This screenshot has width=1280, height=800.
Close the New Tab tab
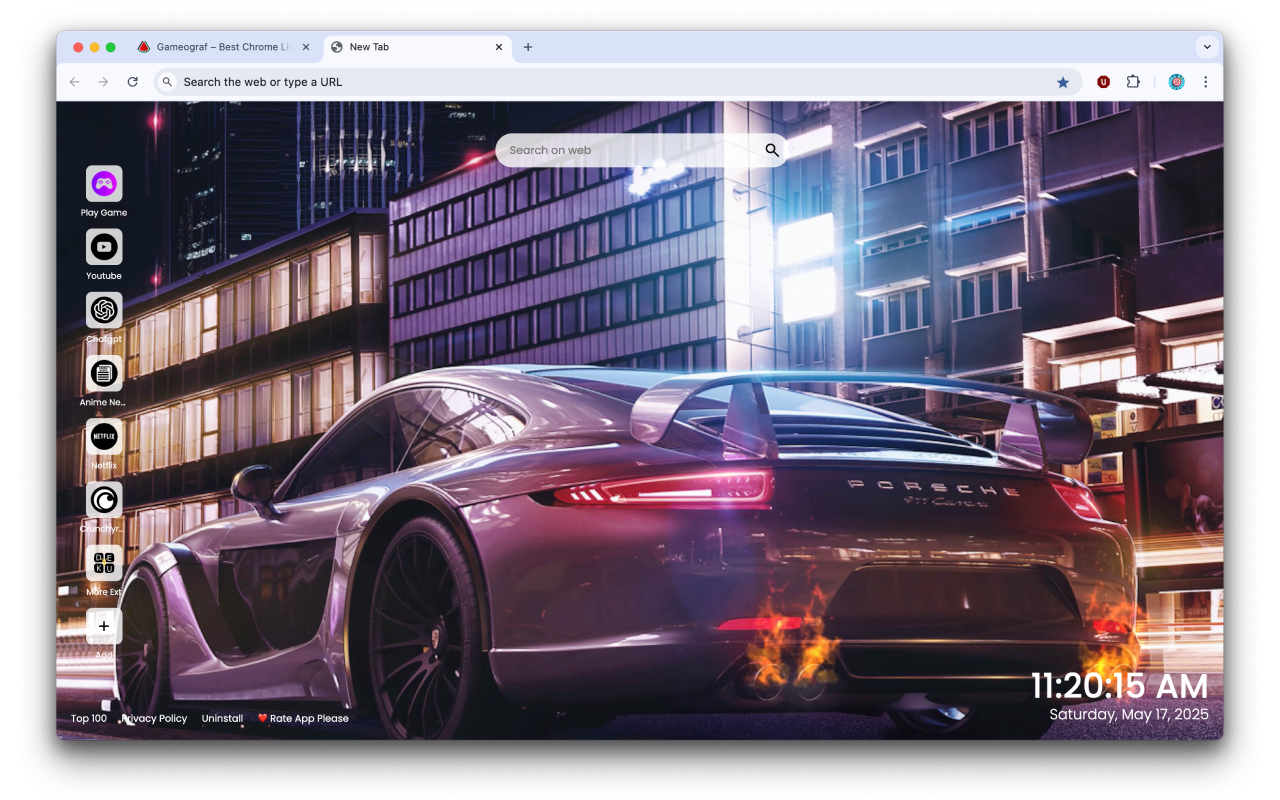point(499,47)
